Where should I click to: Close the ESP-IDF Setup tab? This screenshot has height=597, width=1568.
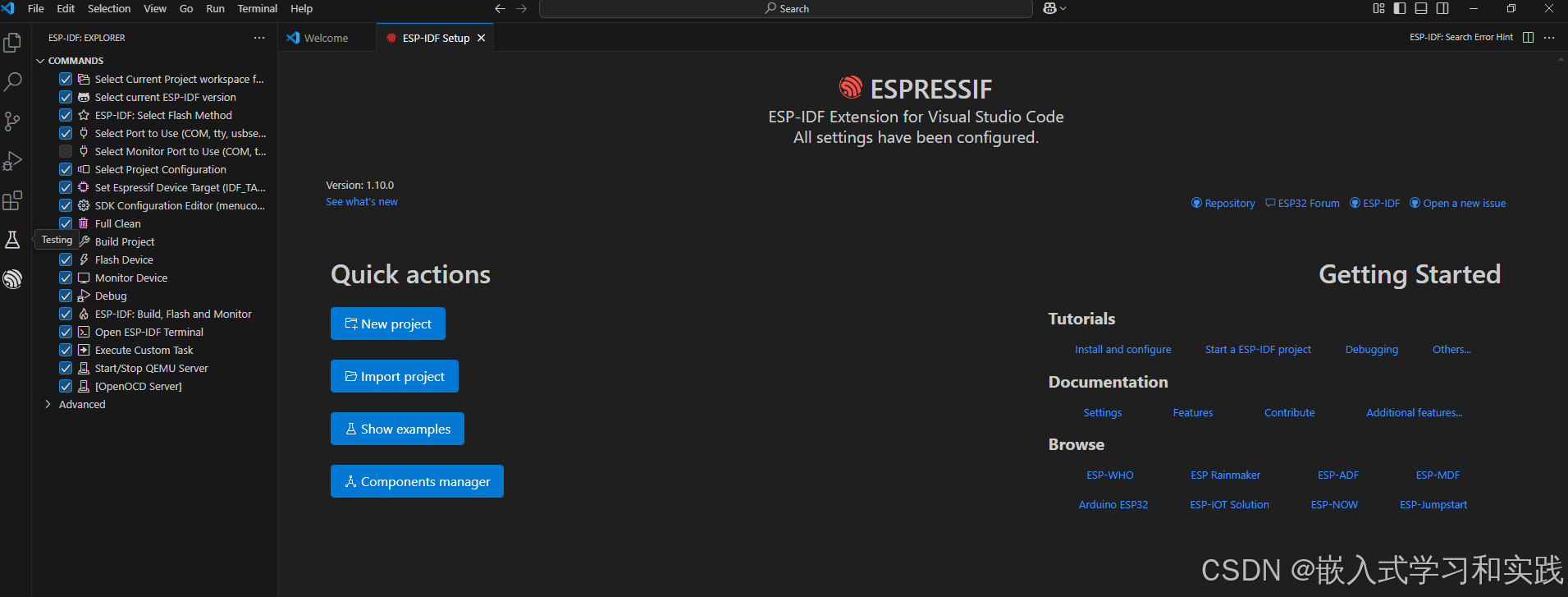click(482, 38)
